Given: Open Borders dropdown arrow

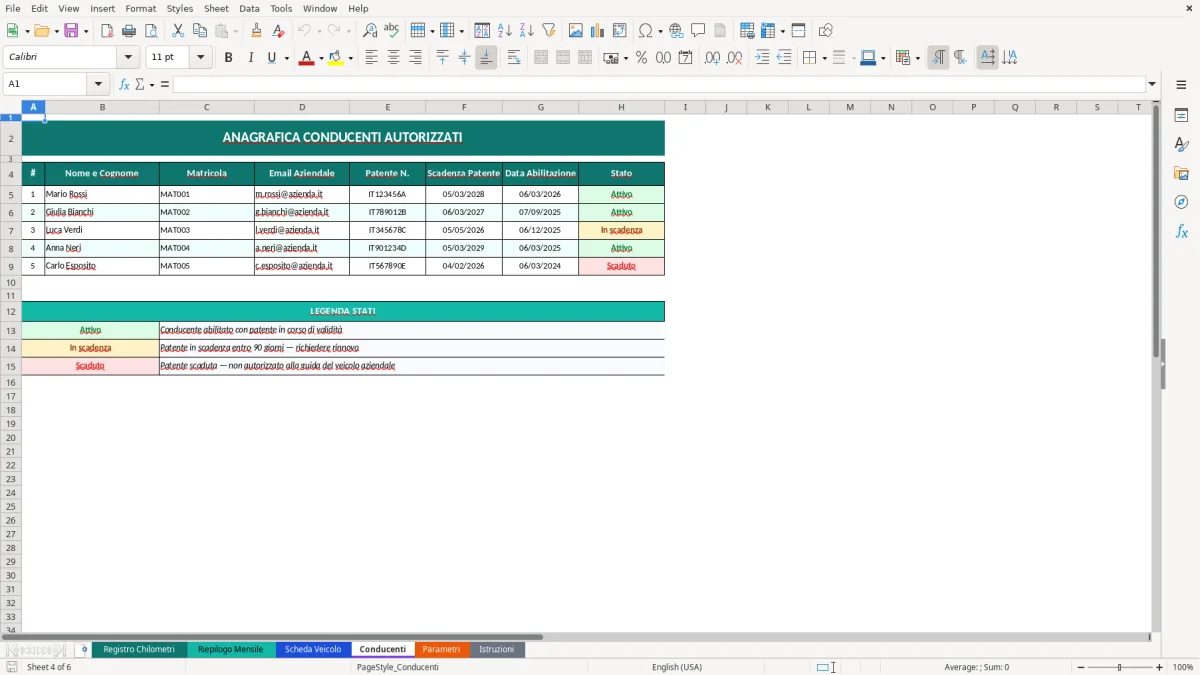Looking at the screenshot, I should click(824, 58).
